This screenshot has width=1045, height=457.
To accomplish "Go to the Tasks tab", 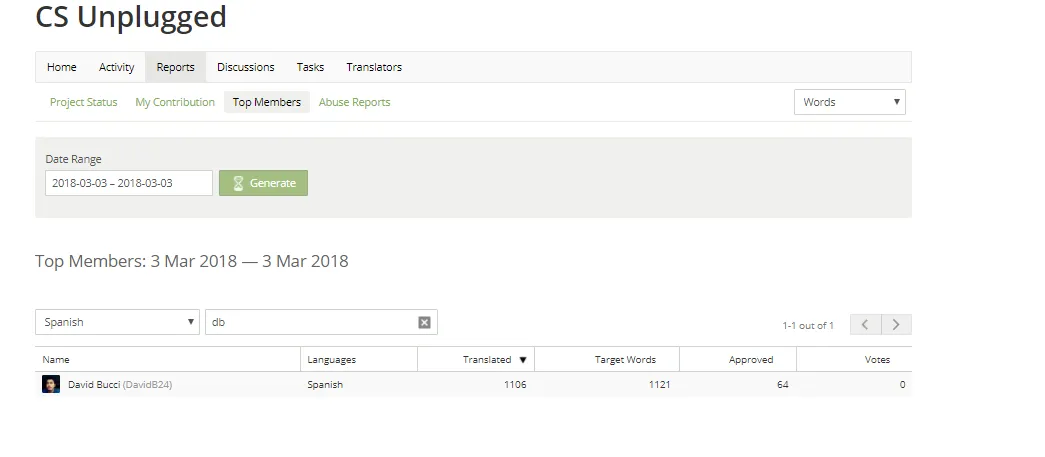I will pyautogui.click(x=310, y=67).
